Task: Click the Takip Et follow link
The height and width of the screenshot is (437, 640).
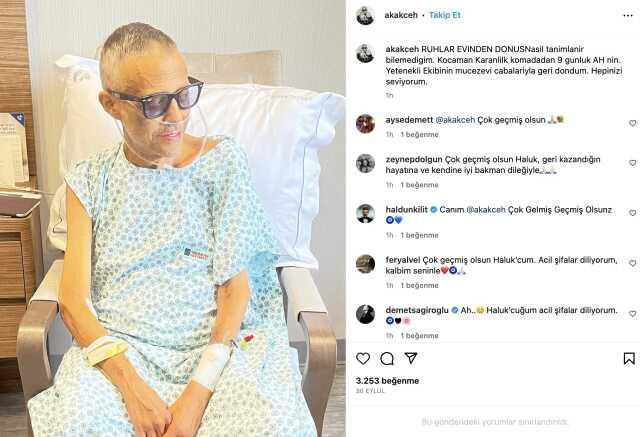Action: [444, 15]
